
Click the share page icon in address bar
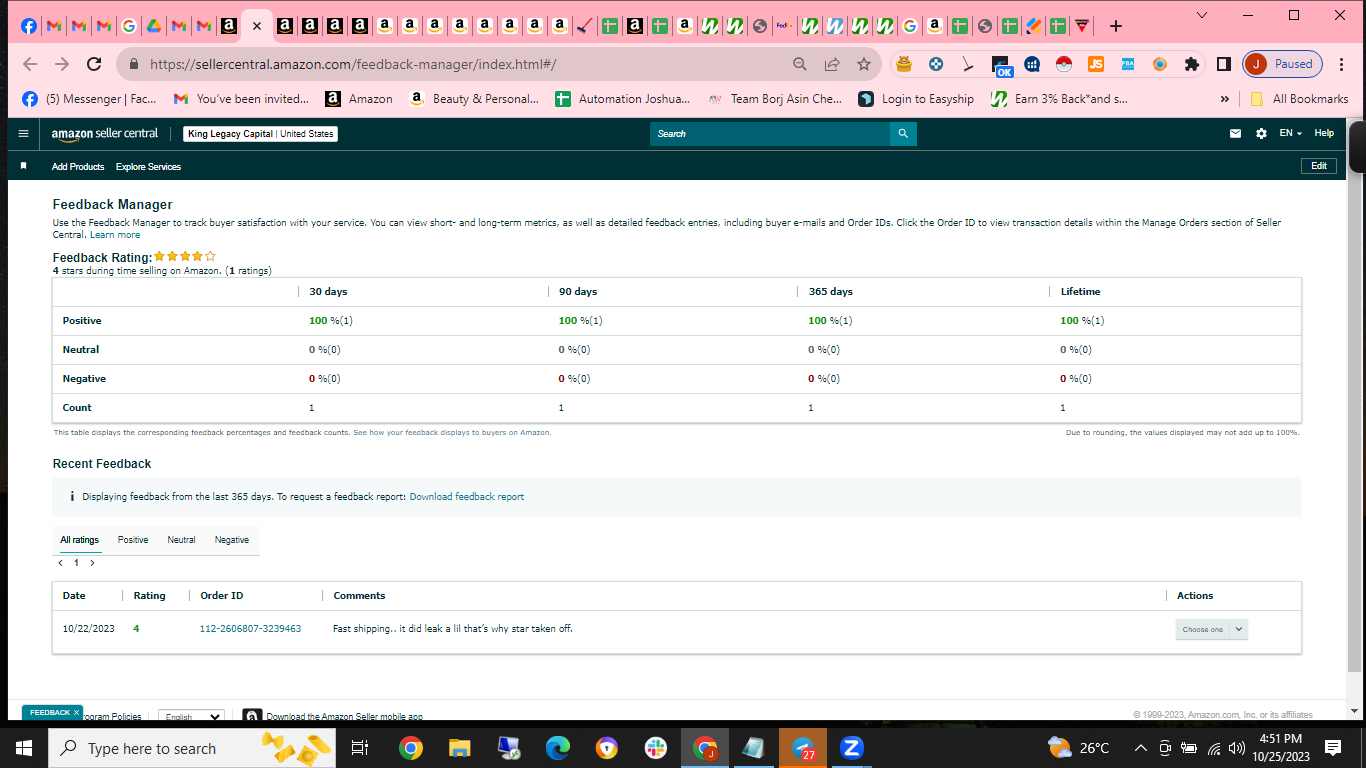[x=831, y=64]
